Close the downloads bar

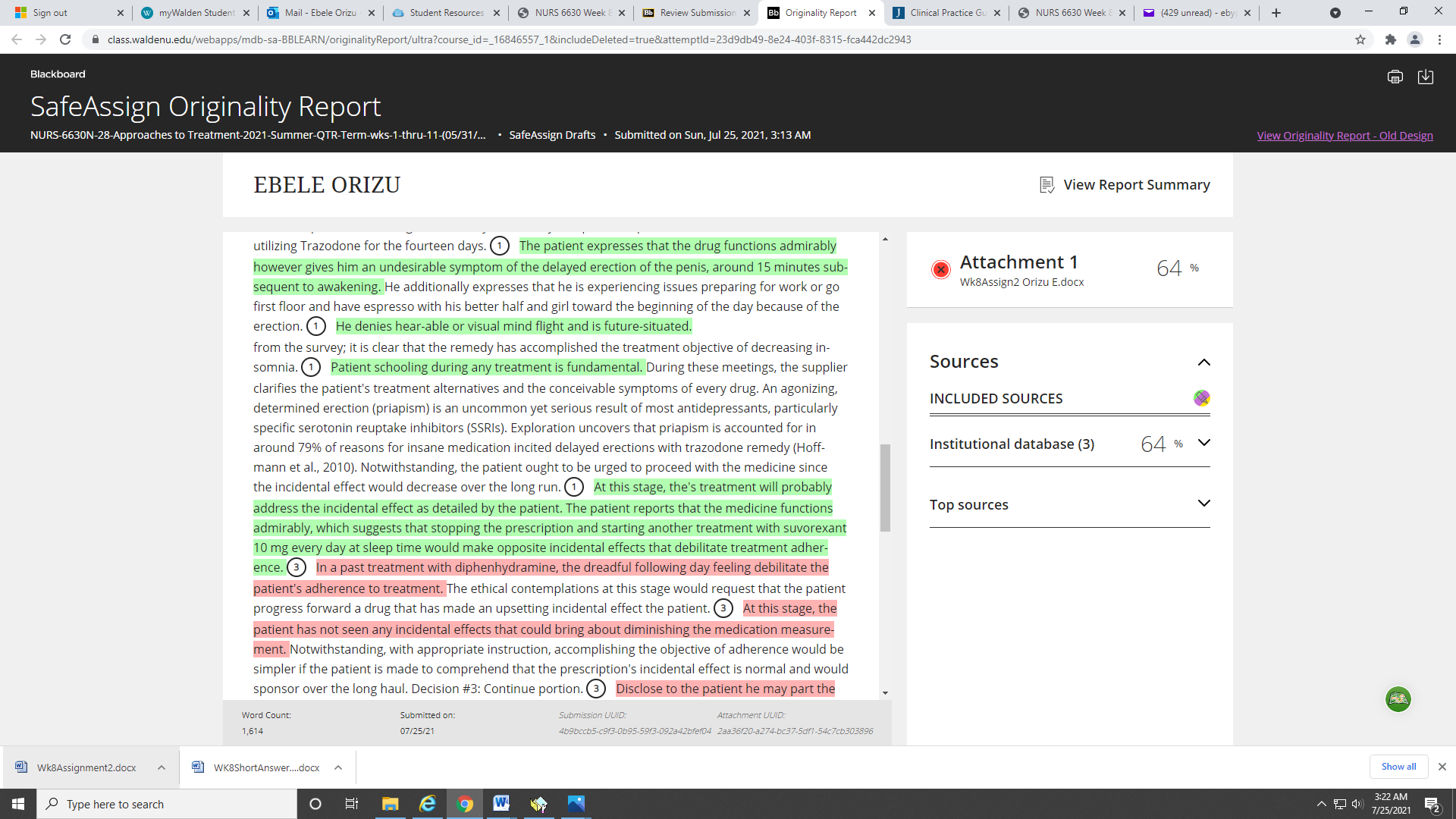tap(1442, 767)
